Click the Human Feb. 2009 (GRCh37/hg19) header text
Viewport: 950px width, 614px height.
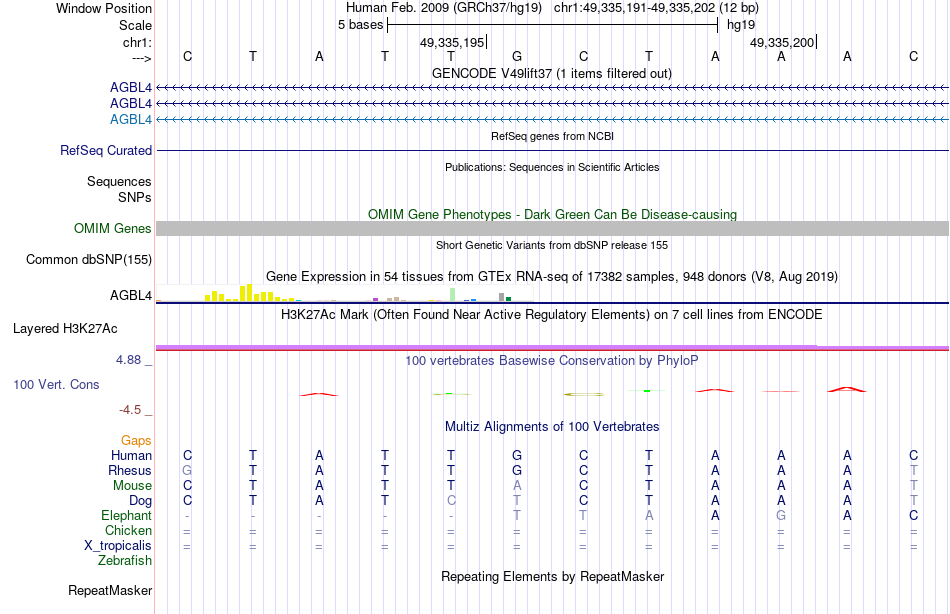(444, 8)
